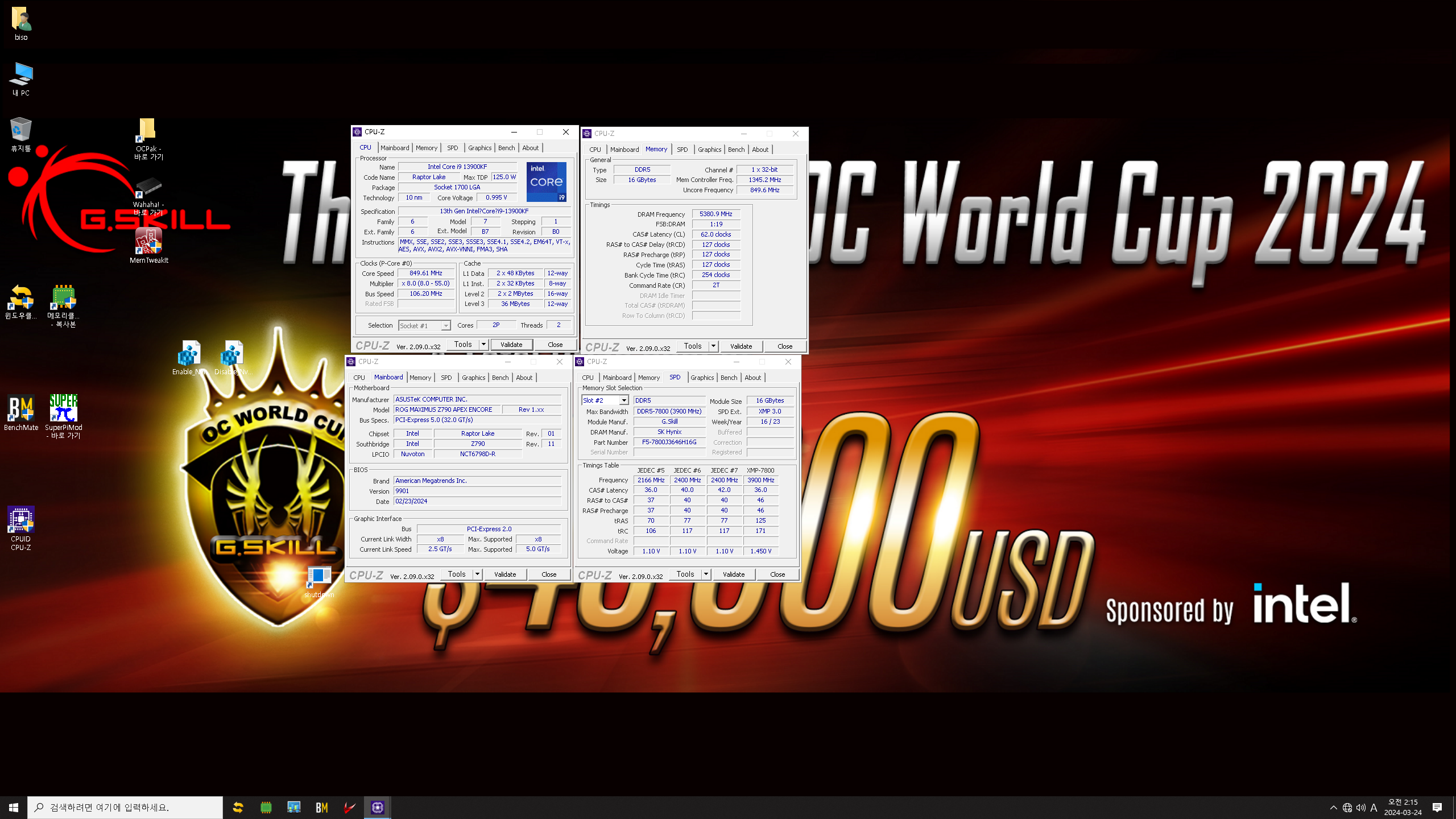Click the Part Number F5-7800J3646H16G

click(x=669, y=442)
